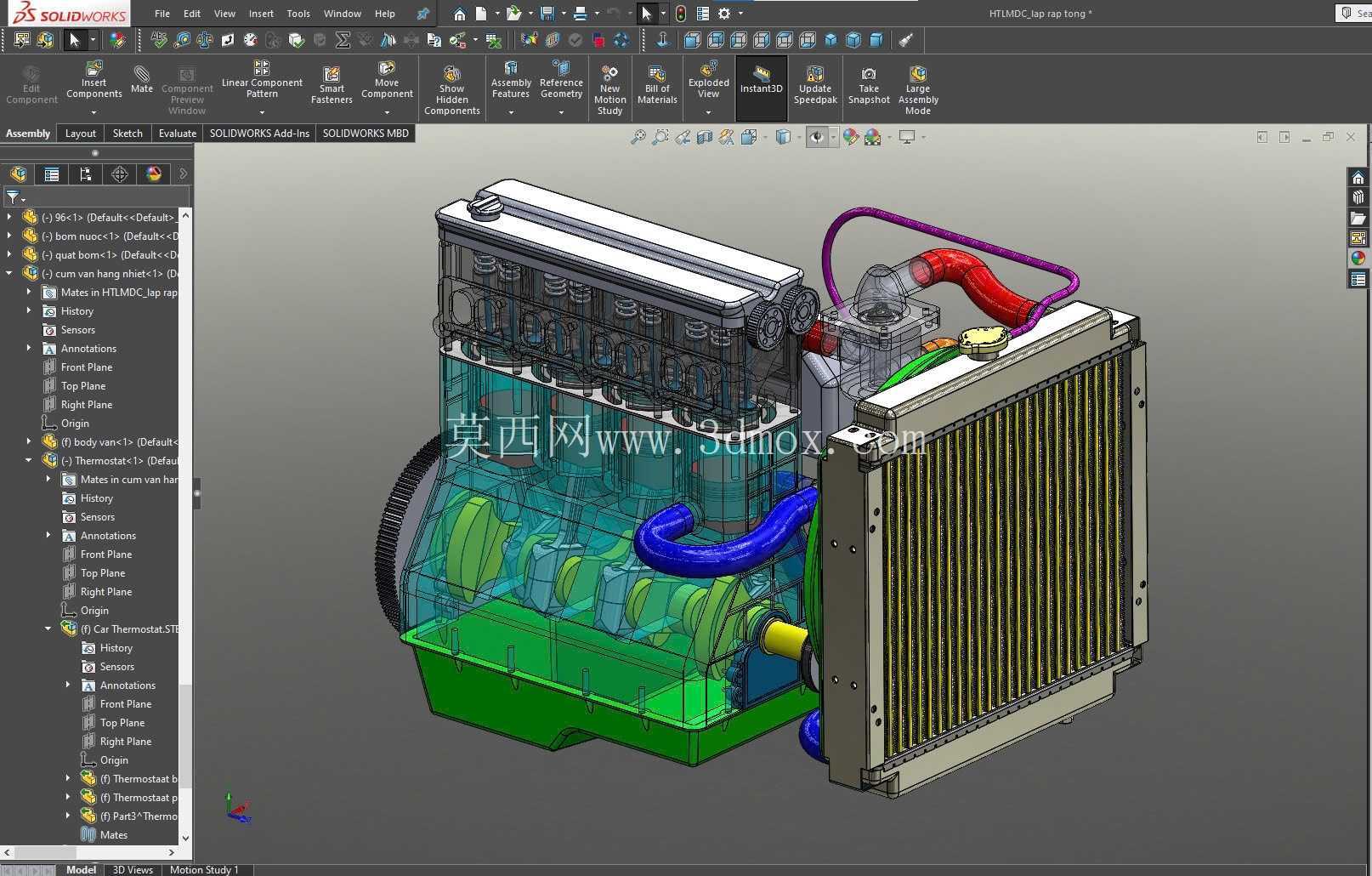This screenshot has height=876, width=1372.
Task: Open ConfigurationManager tab icon
Action: [85, 174]
